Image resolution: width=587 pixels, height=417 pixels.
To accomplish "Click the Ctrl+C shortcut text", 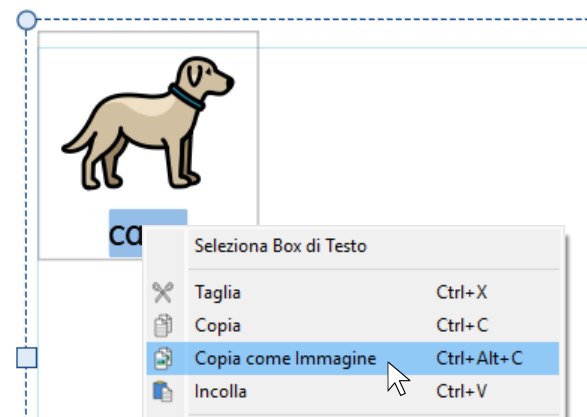I will pos(462,325).
